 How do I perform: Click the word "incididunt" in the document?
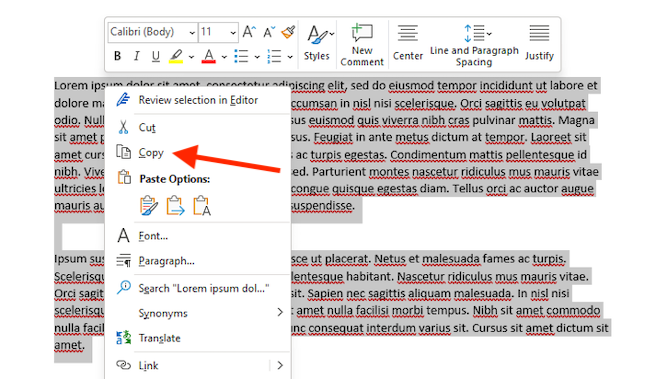[506, 86]
